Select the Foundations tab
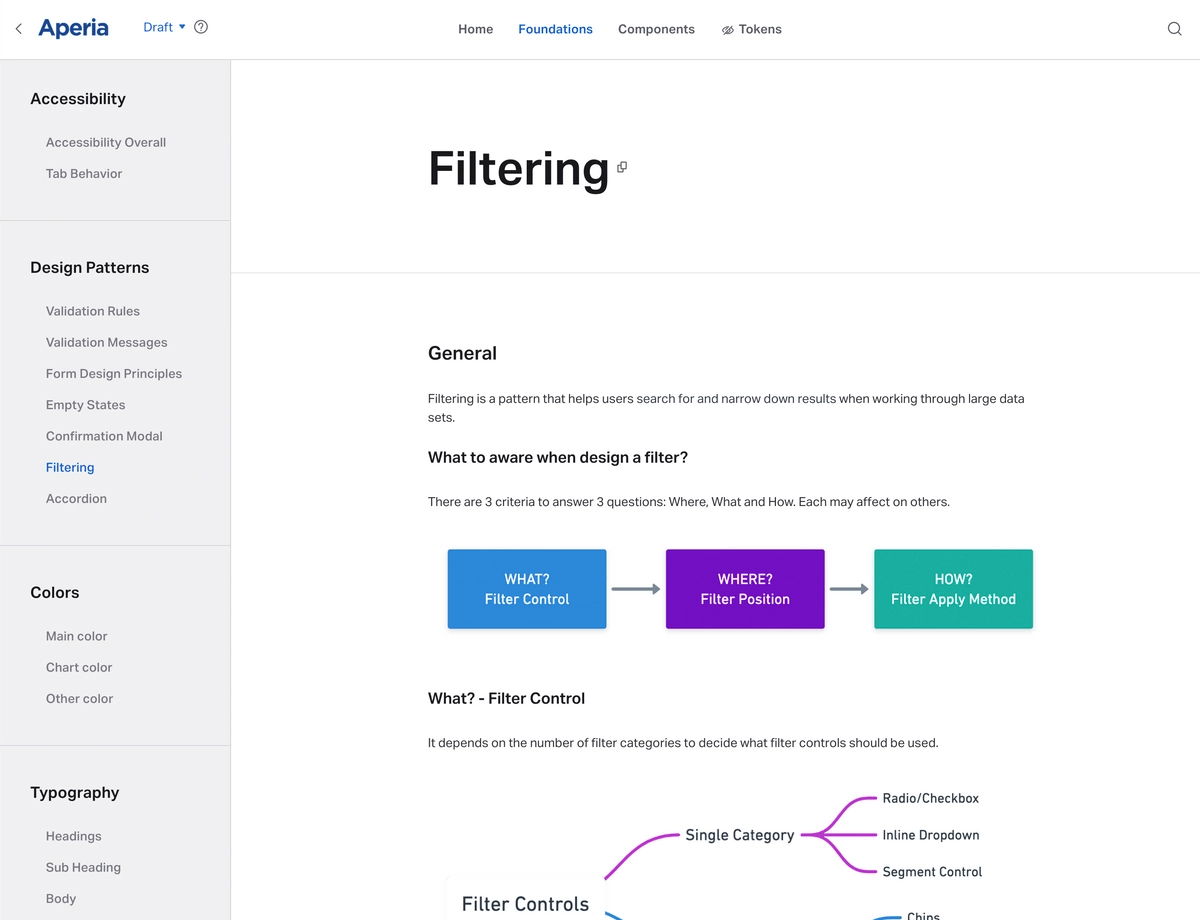 555,29
